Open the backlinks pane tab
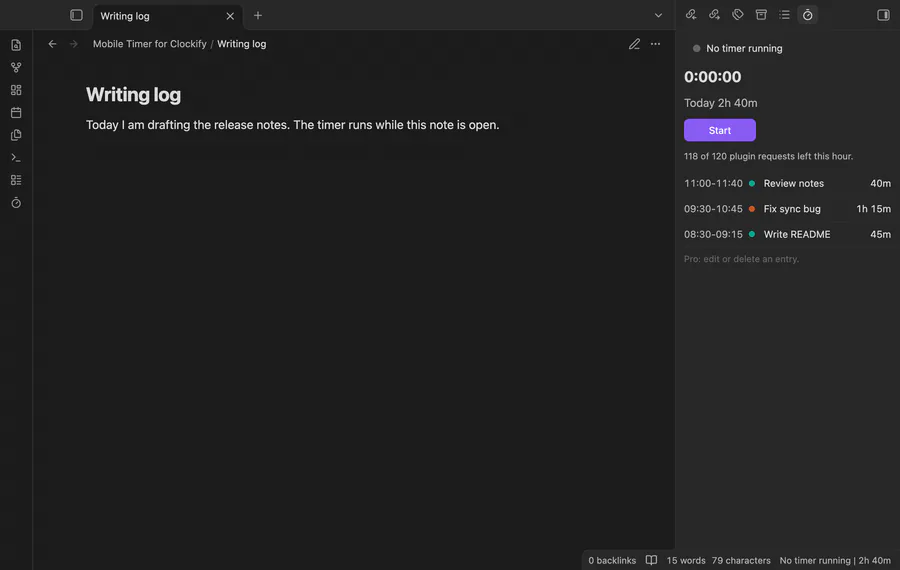 click(x=691, y=15)
